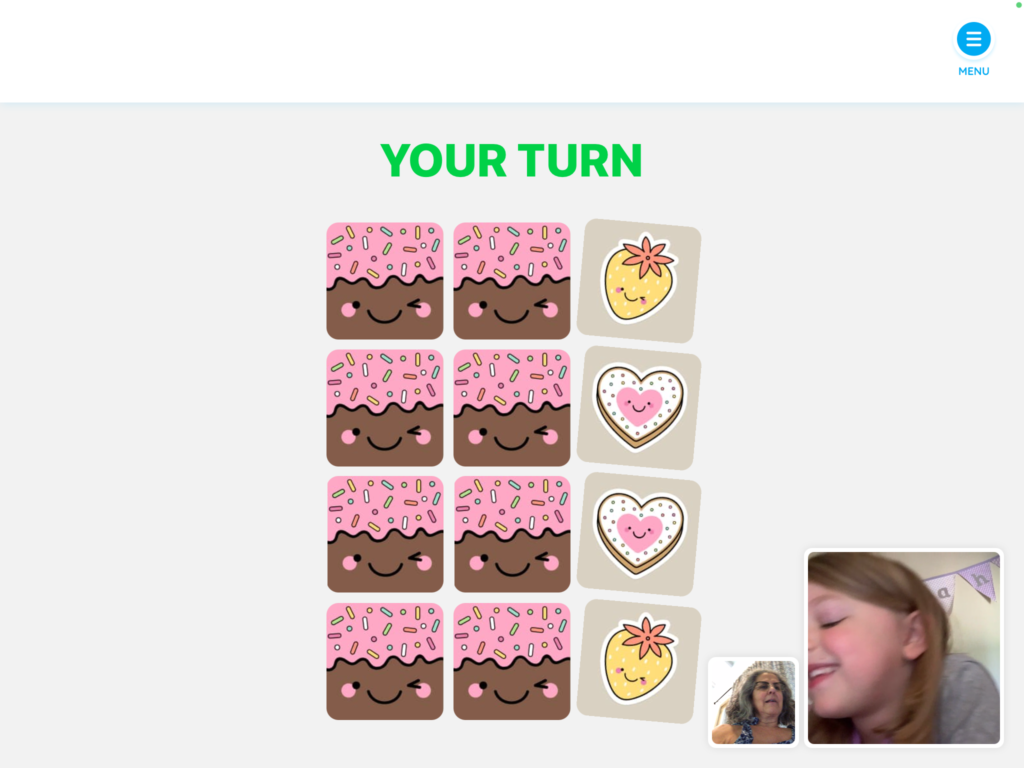
Task: Click the YOUR TURN heading
Action: [x=511, y=161]
